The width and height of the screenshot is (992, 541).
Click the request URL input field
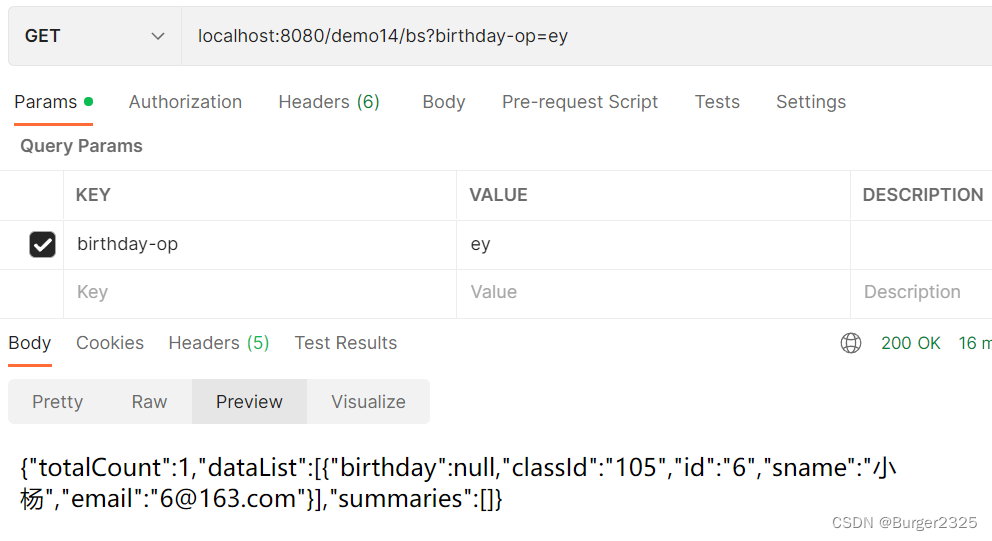(x=586, y=36)
